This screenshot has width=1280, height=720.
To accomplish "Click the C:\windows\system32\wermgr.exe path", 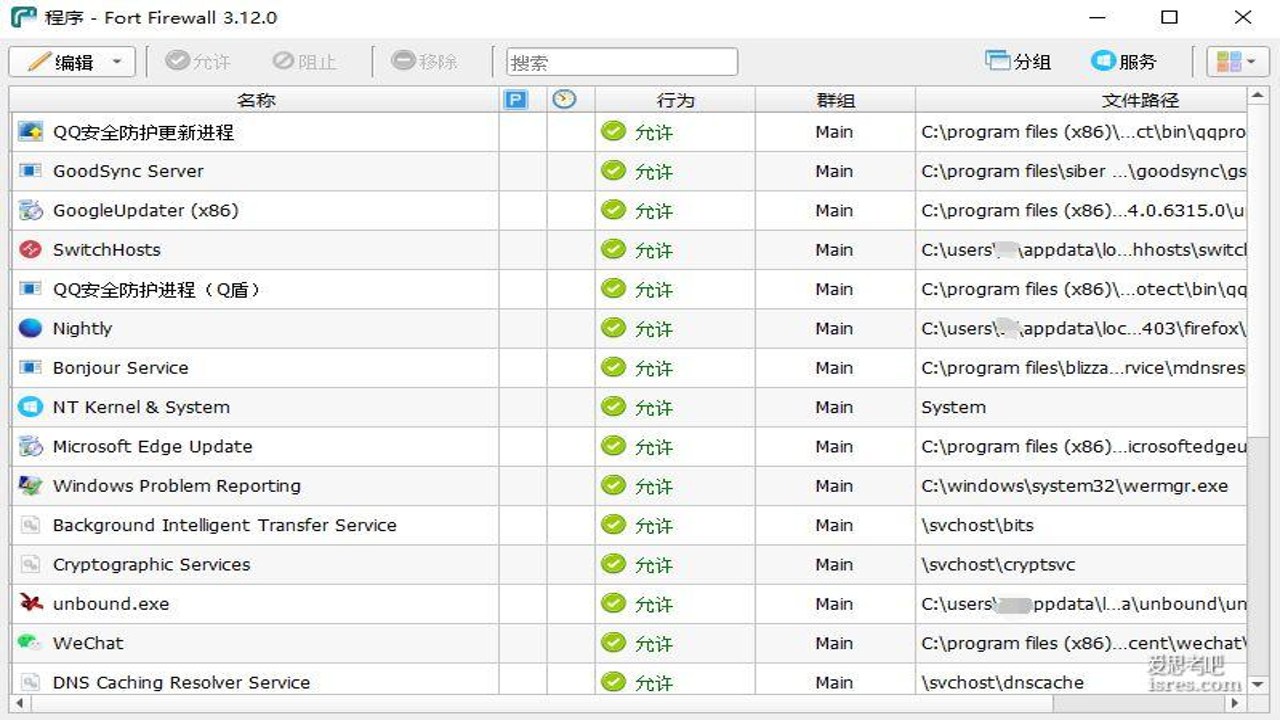I will click(x=1075, y=486).
